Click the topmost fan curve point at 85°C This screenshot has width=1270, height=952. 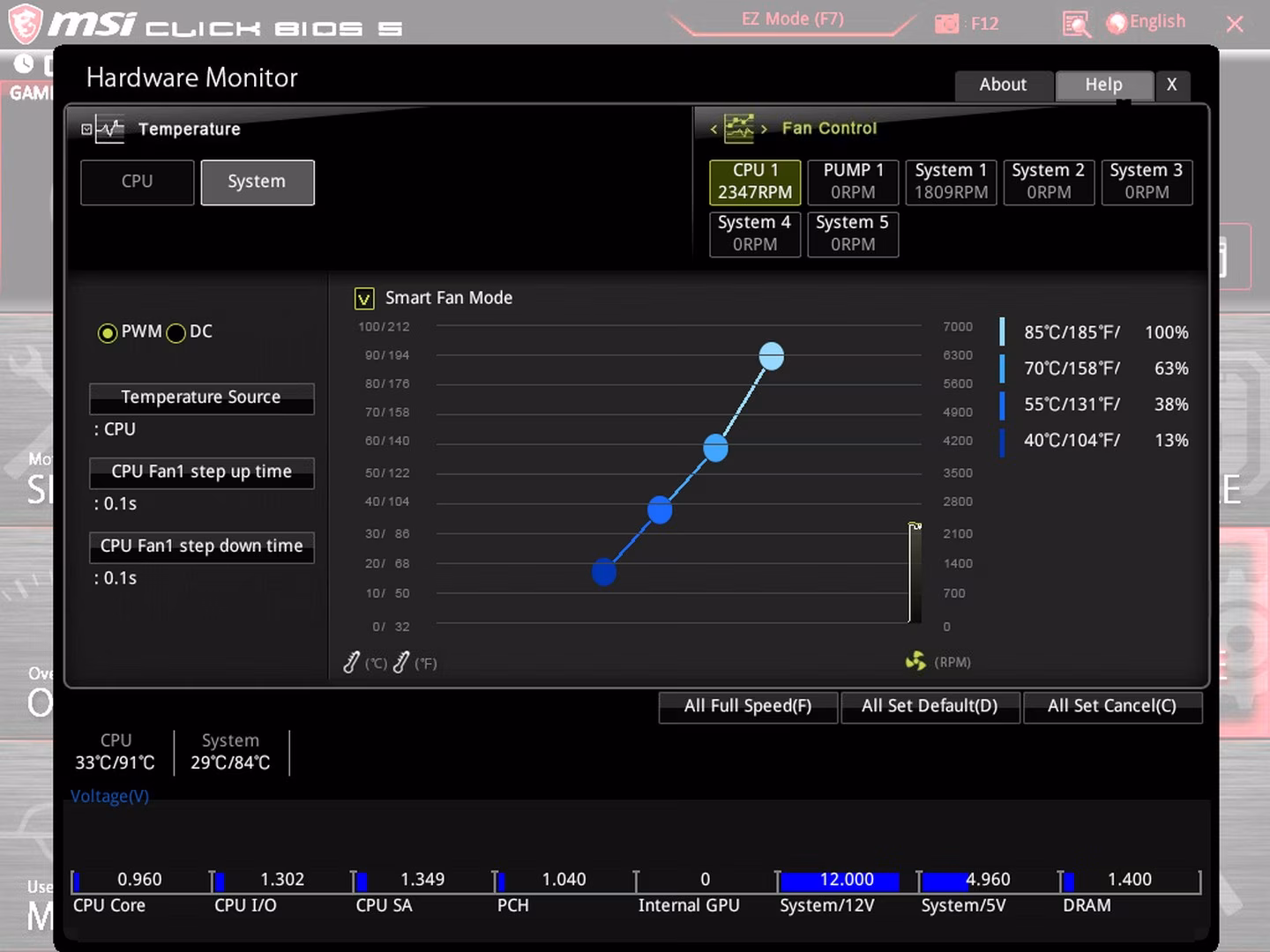[x=772, y=356]
